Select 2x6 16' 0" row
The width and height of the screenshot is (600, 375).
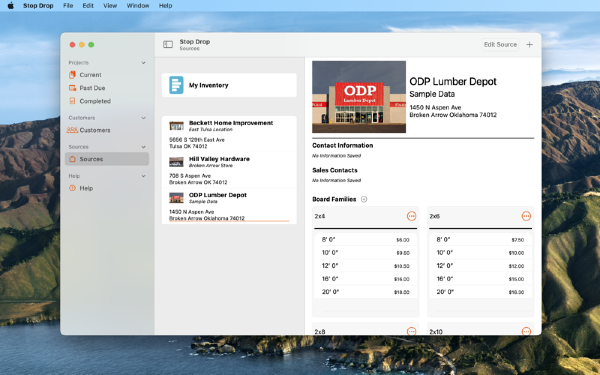point(480,279)
